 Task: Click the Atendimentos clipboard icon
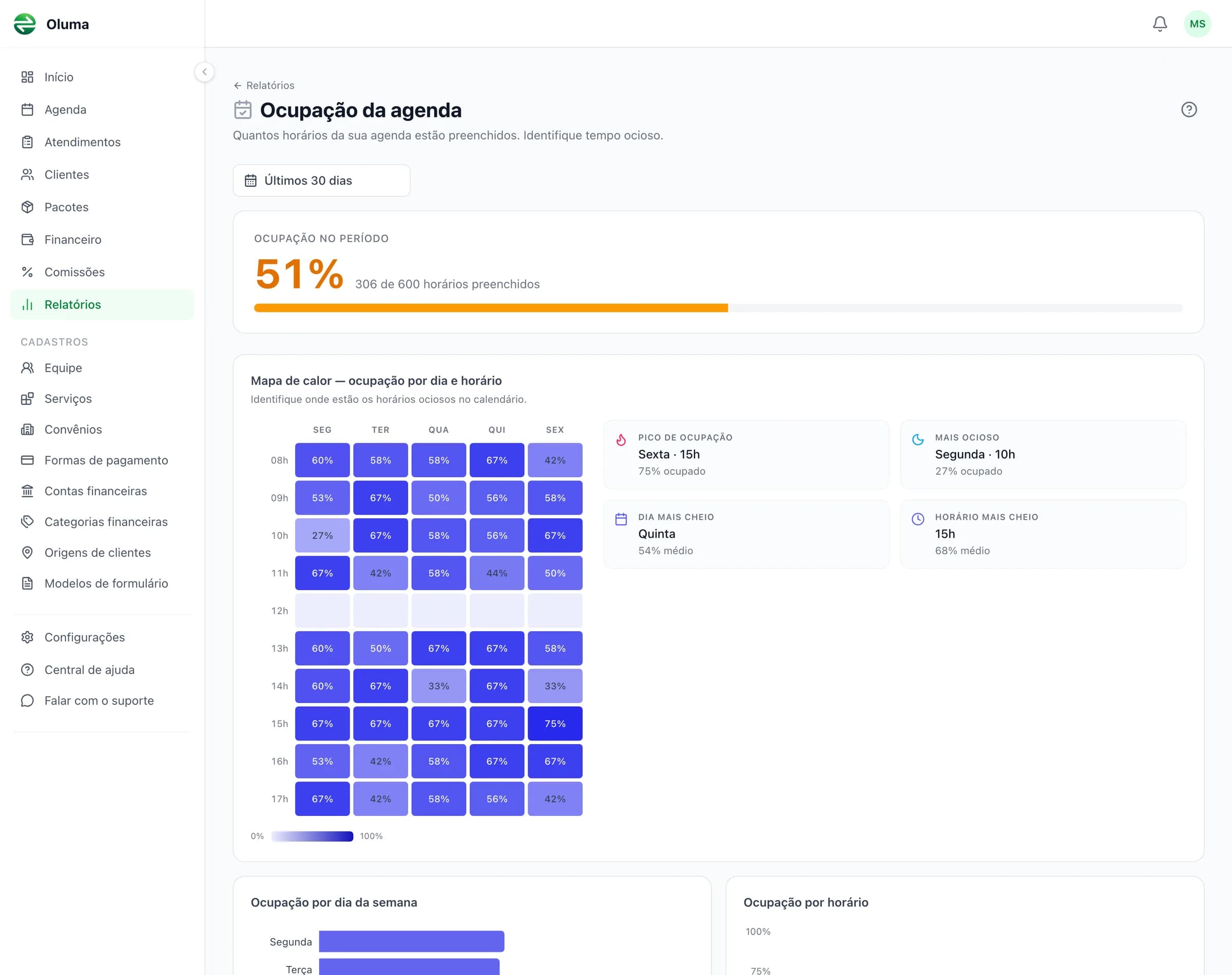pyautogui.click(x=27, y=142)
